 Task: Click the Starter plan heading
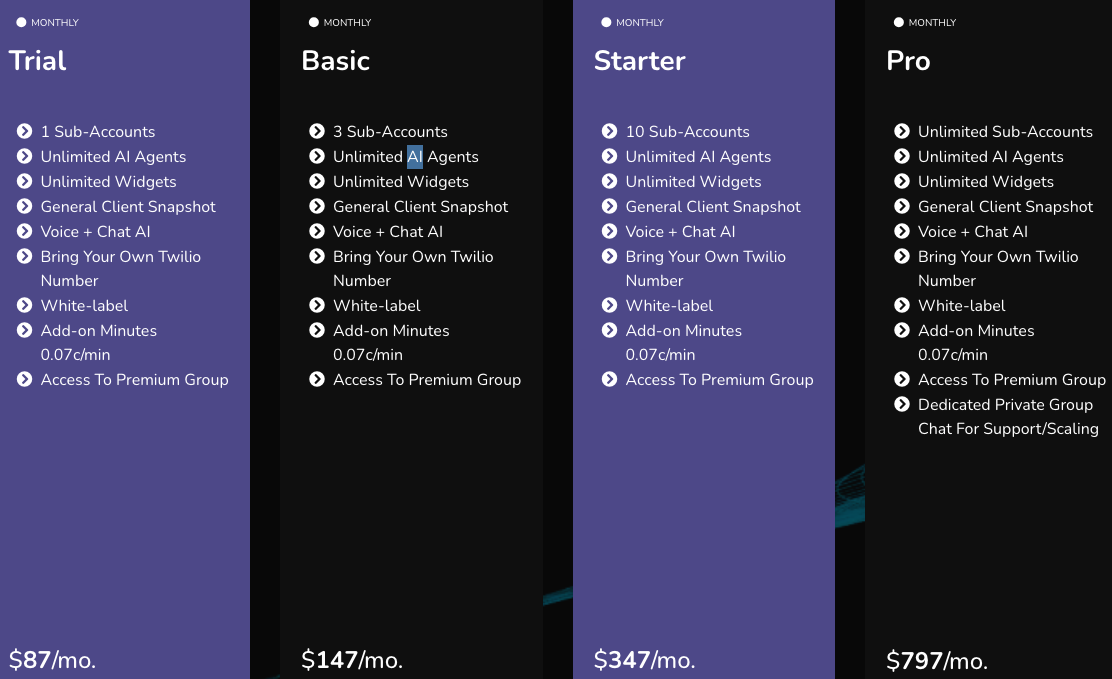click(x=639, y=61)
